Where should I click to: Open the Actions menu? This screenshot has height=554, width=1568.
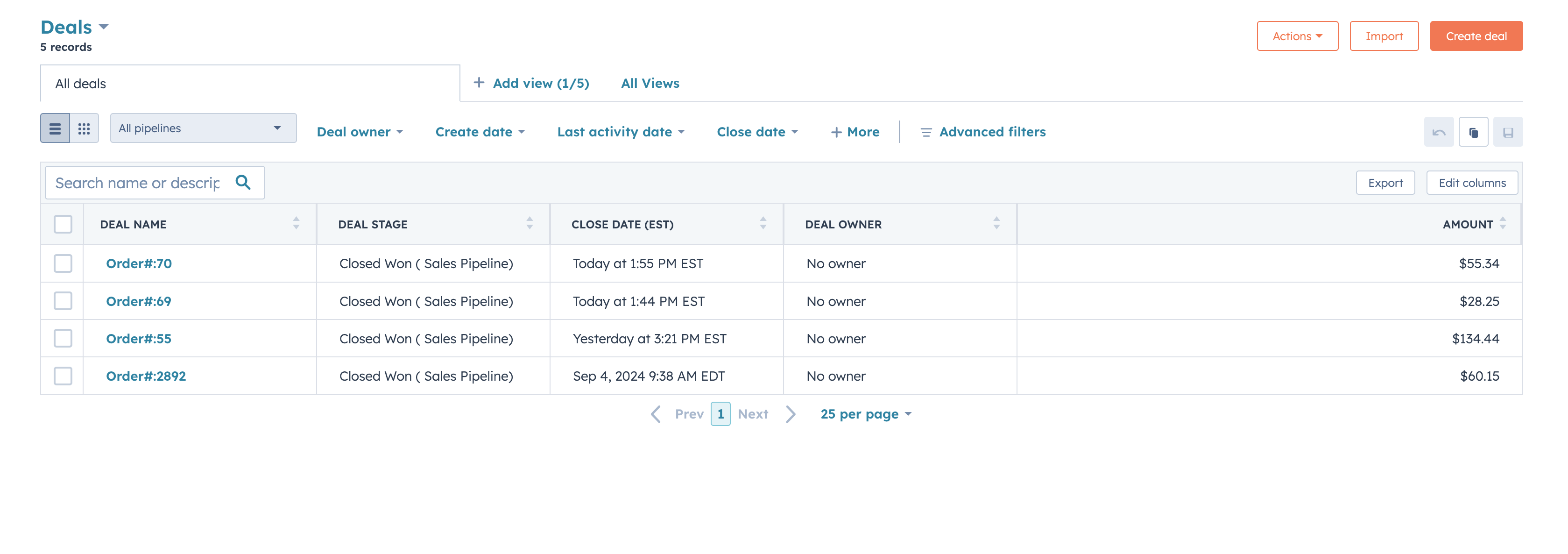pyautogui.click(x=1296, y=36)
